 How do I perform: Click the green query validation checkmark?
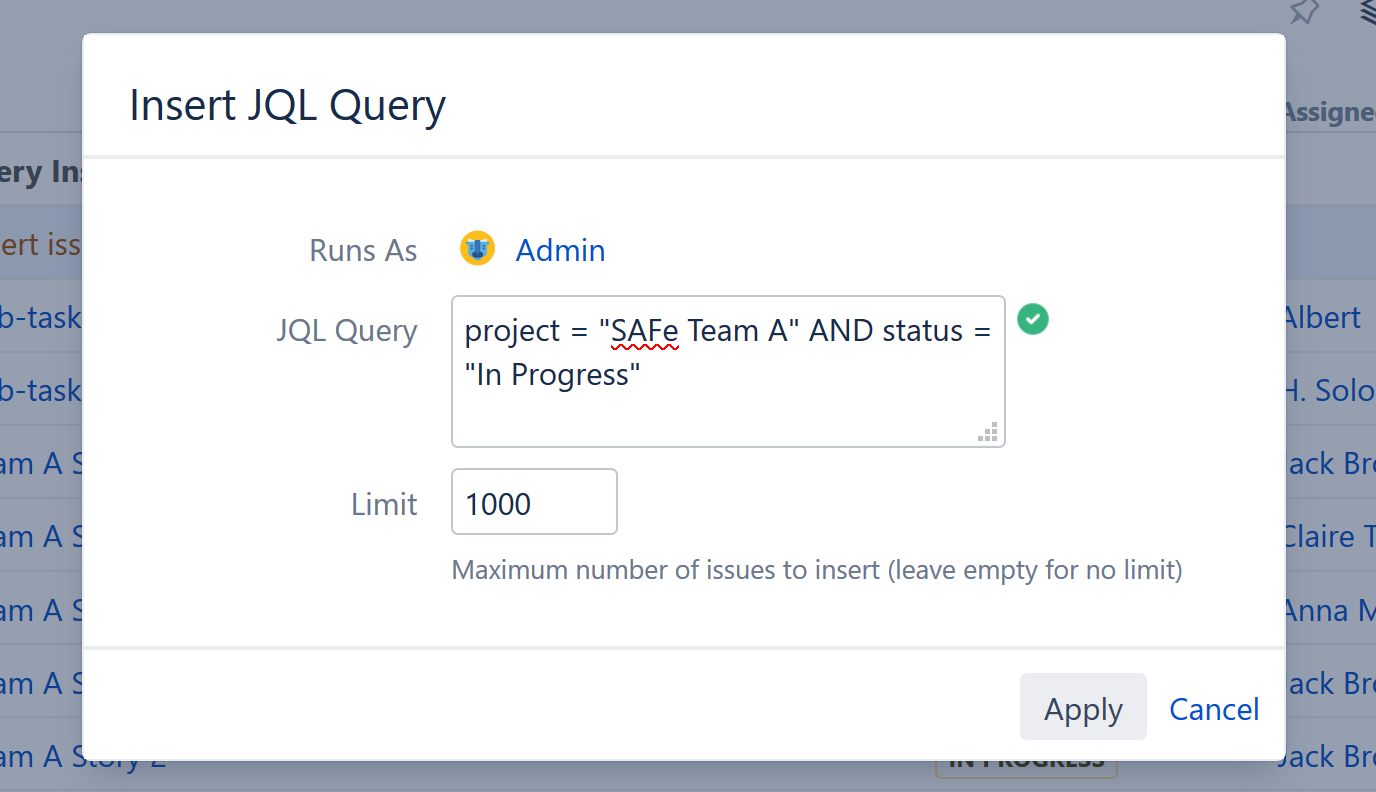1033,319
